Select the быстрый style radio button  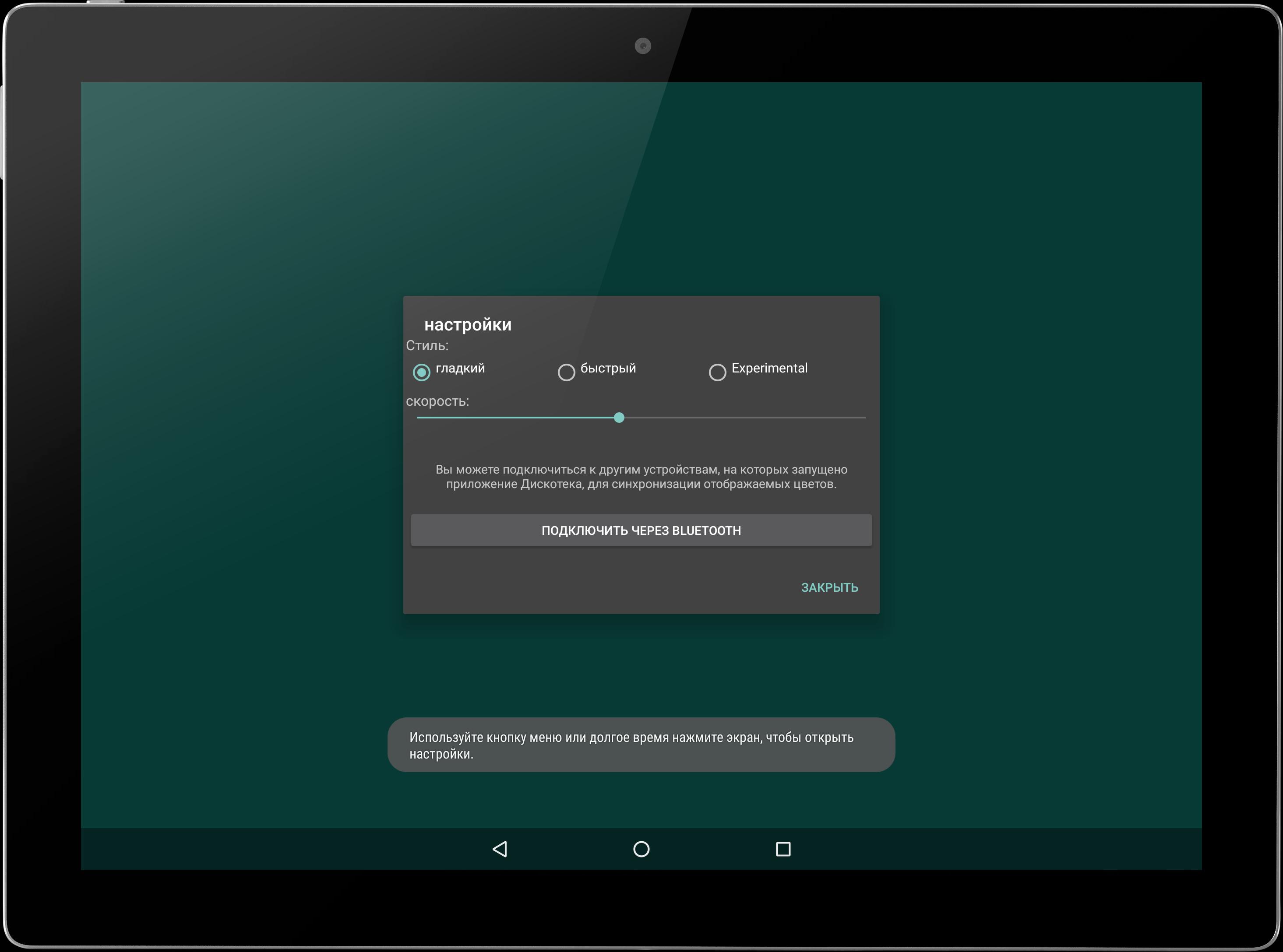(x=567, y=372)
